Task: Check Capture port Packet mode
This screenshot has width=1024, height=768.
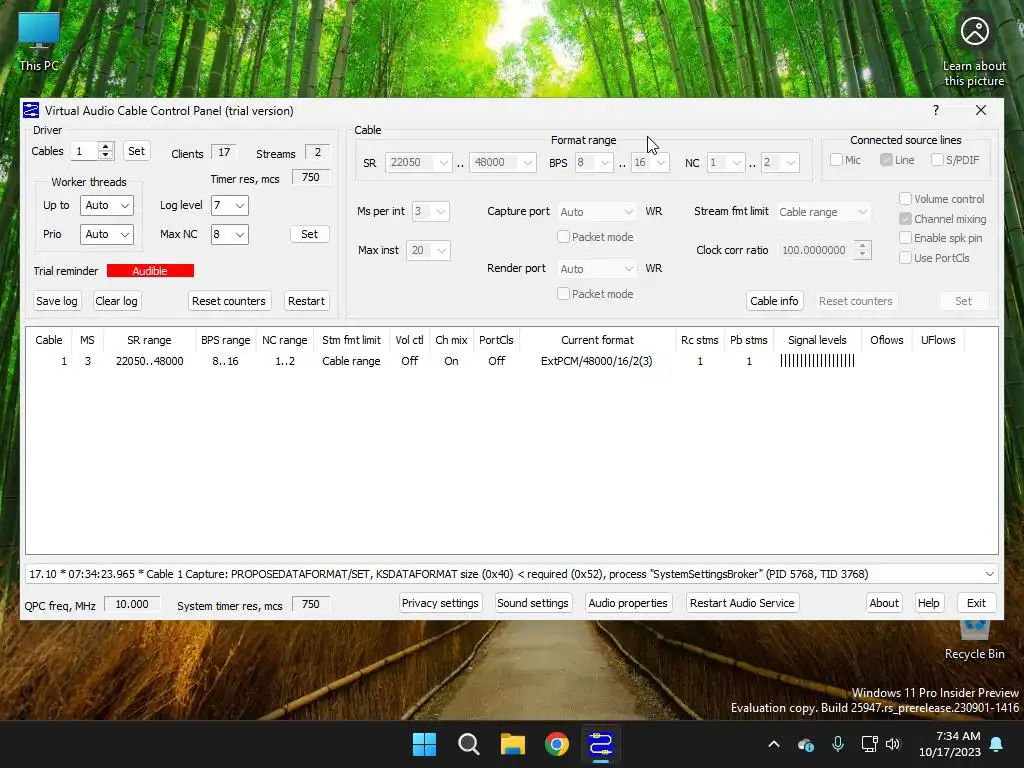Action: [563, 236]
